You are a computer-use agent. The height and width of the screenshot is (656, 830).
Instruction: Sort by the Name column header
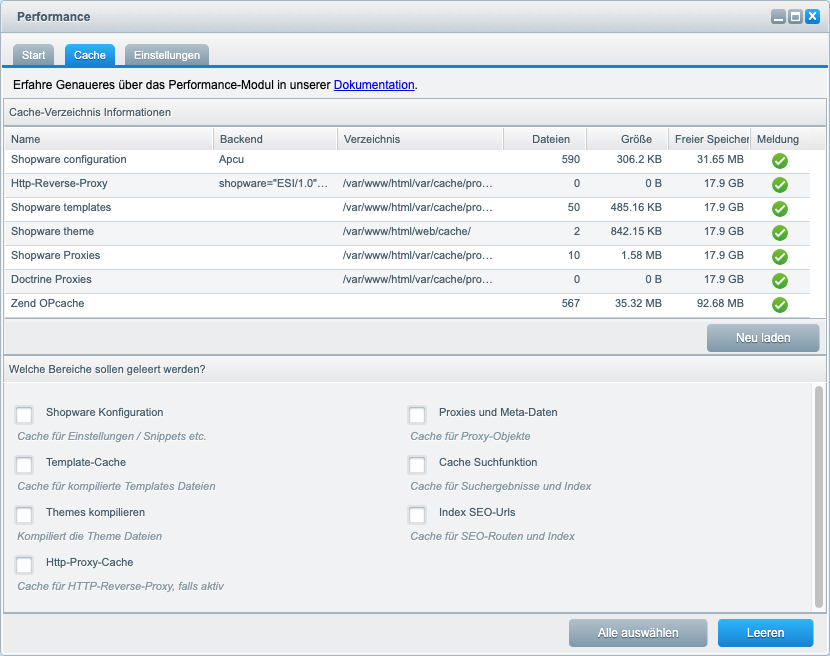pyautogui.click(x=109, y=139)
